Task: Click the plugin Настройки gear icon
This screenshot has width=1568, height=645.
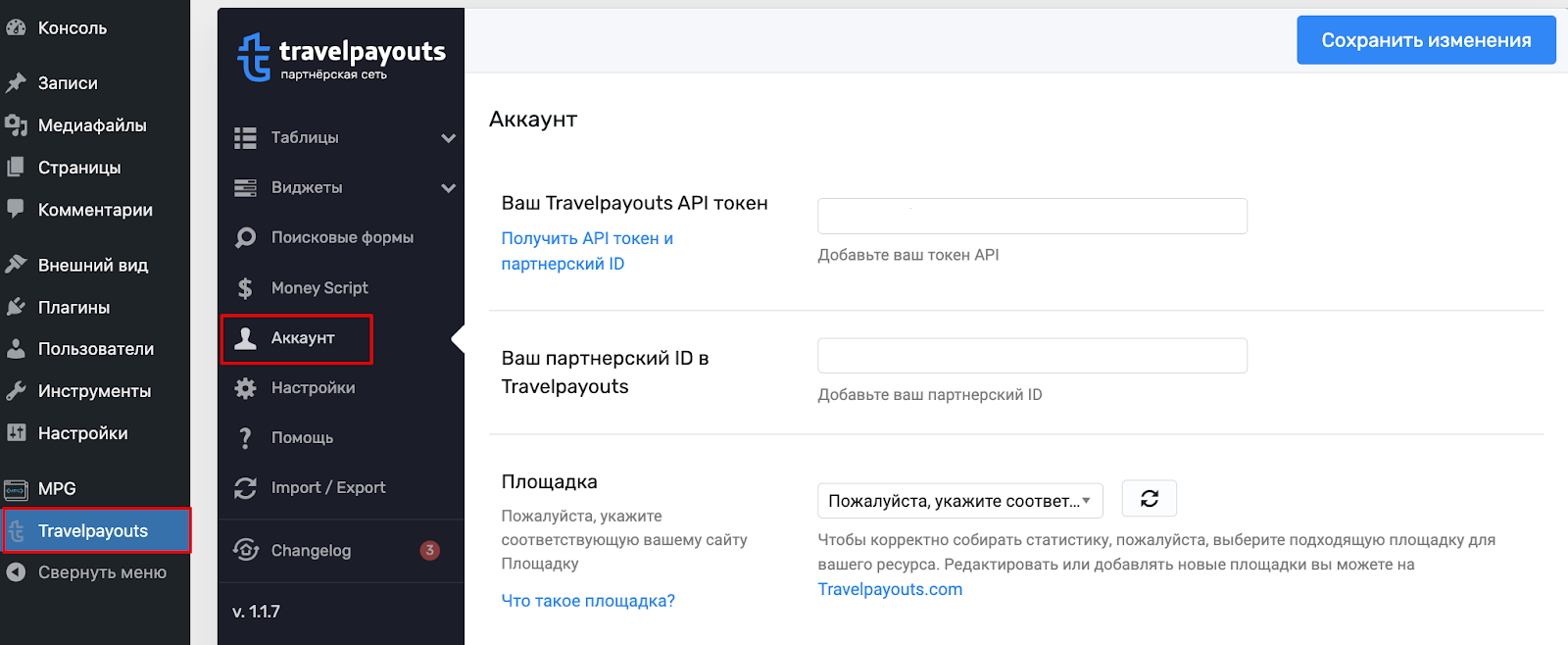Action: point(245,388)
